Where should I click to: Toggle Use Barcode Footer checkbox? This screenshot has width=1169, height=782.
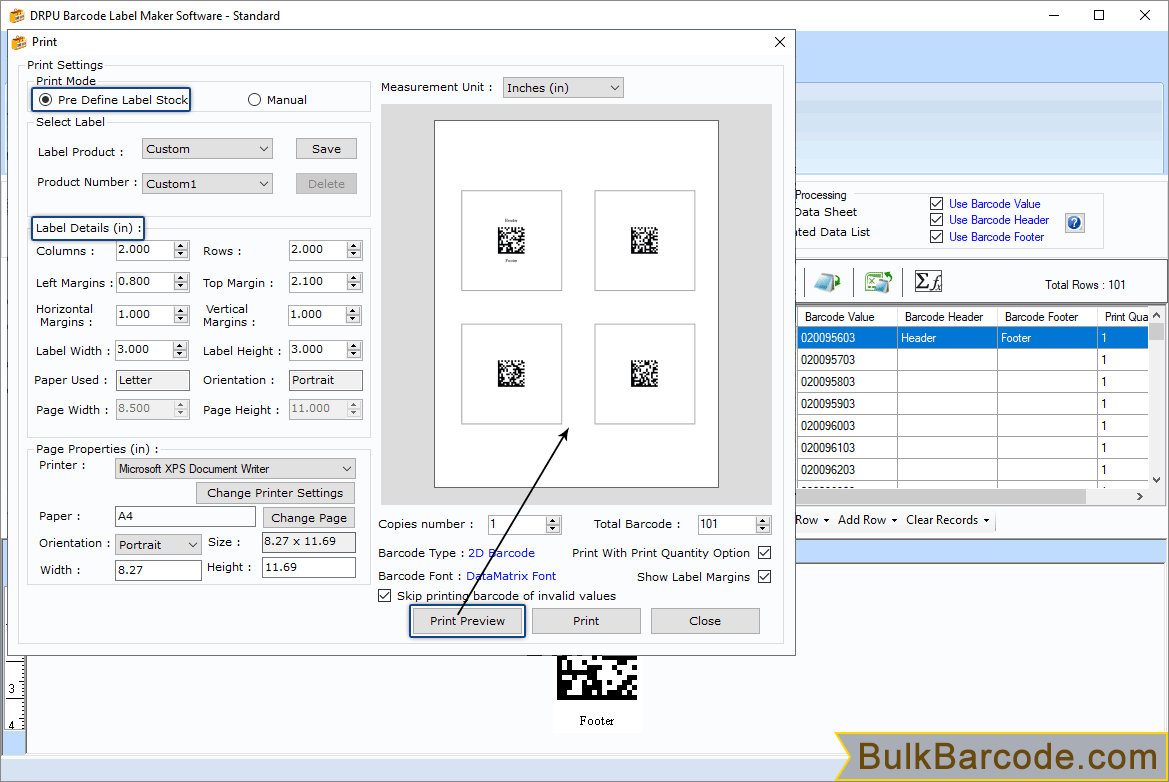[936, 236]
